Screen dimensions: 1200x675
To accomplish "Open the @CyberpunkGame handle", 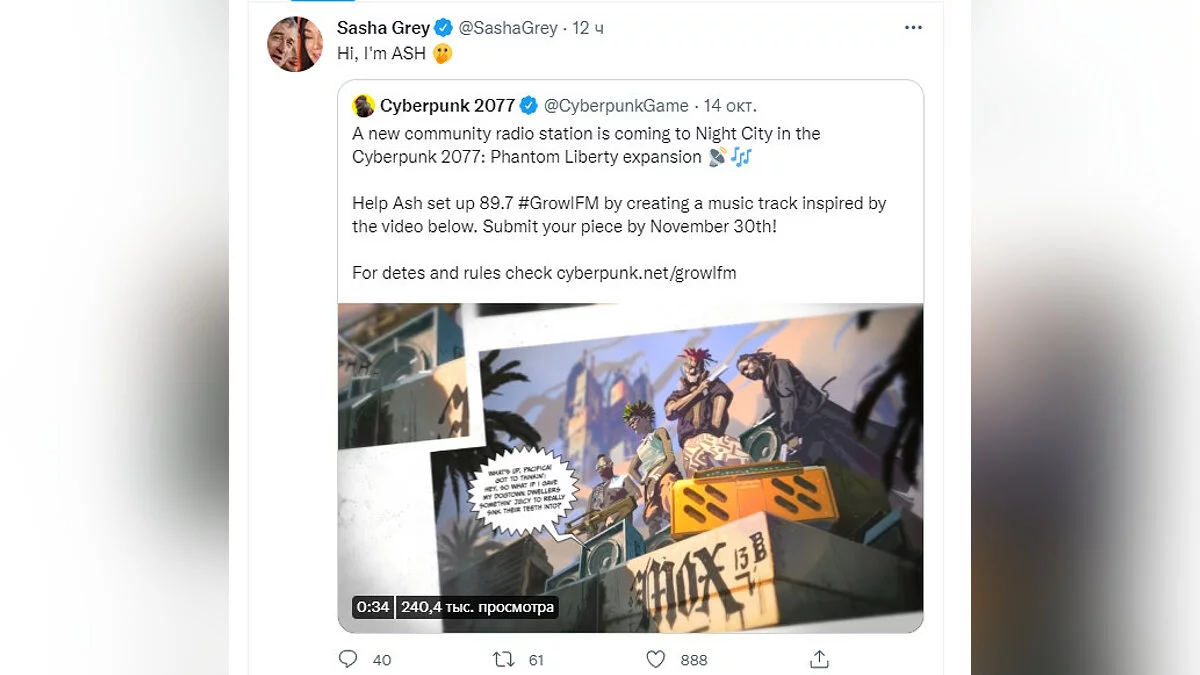I will (x=616, y=106).
